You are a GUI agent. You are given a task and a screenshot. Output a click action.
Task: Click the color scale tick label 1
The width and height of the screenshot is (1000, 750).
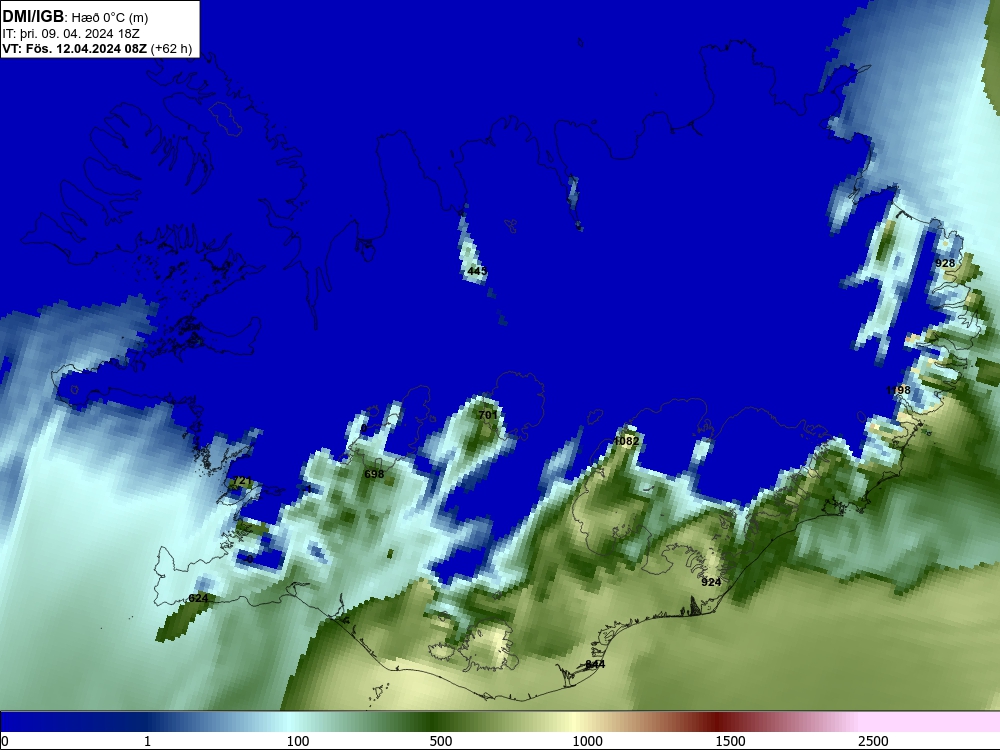147,741
